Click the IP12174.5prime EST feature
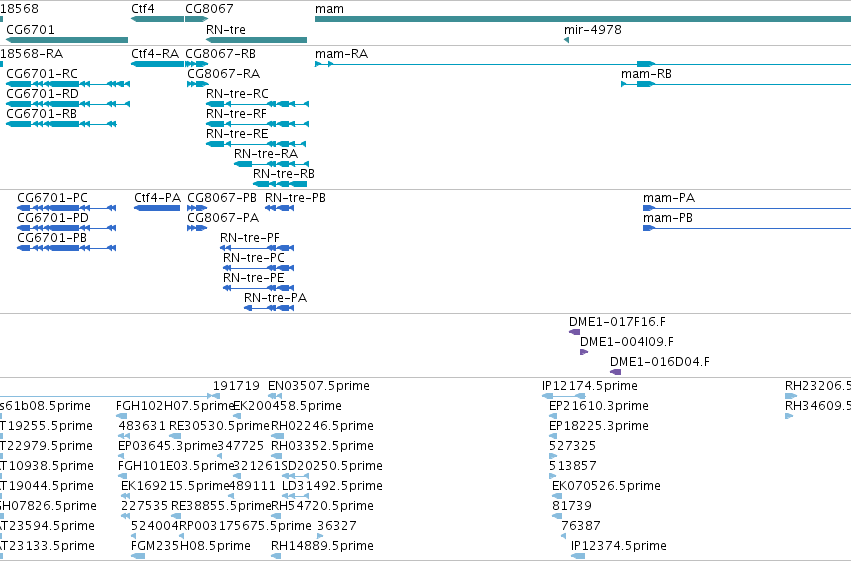This screenshot has width=851, height=561. click(564, 396)
